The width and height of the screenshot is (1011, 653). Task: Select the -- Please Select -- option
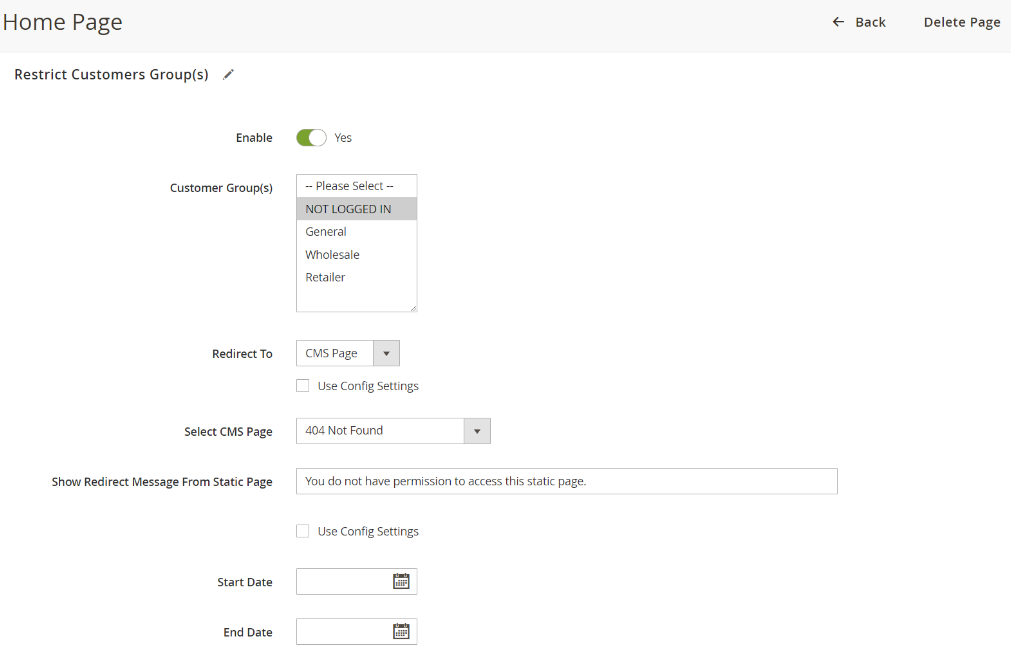tap(350, 186)
